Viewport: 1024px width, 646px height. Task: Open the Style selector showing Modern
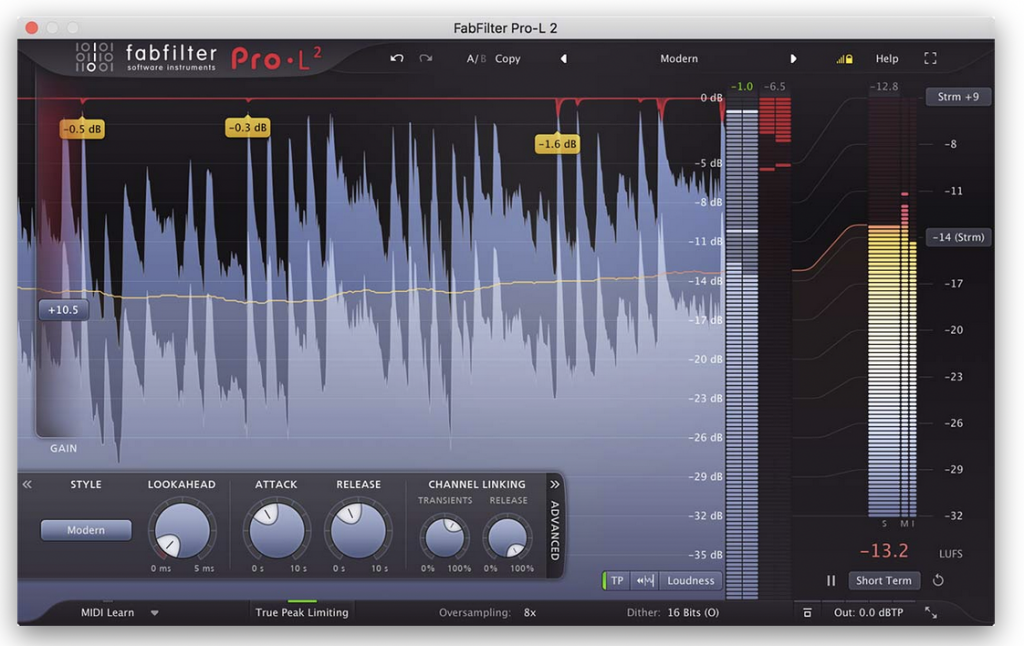[x=86, y=530]
